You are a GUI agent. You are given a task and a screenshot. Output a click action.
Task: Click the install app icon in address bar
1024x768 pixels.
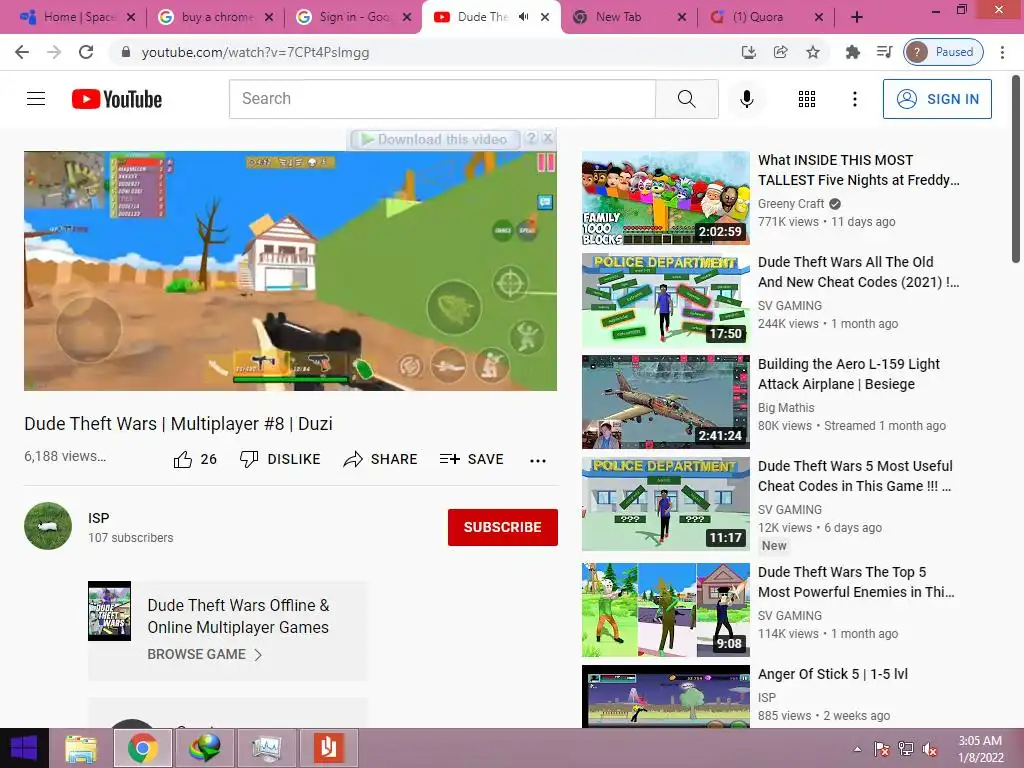tap(748, 52)
